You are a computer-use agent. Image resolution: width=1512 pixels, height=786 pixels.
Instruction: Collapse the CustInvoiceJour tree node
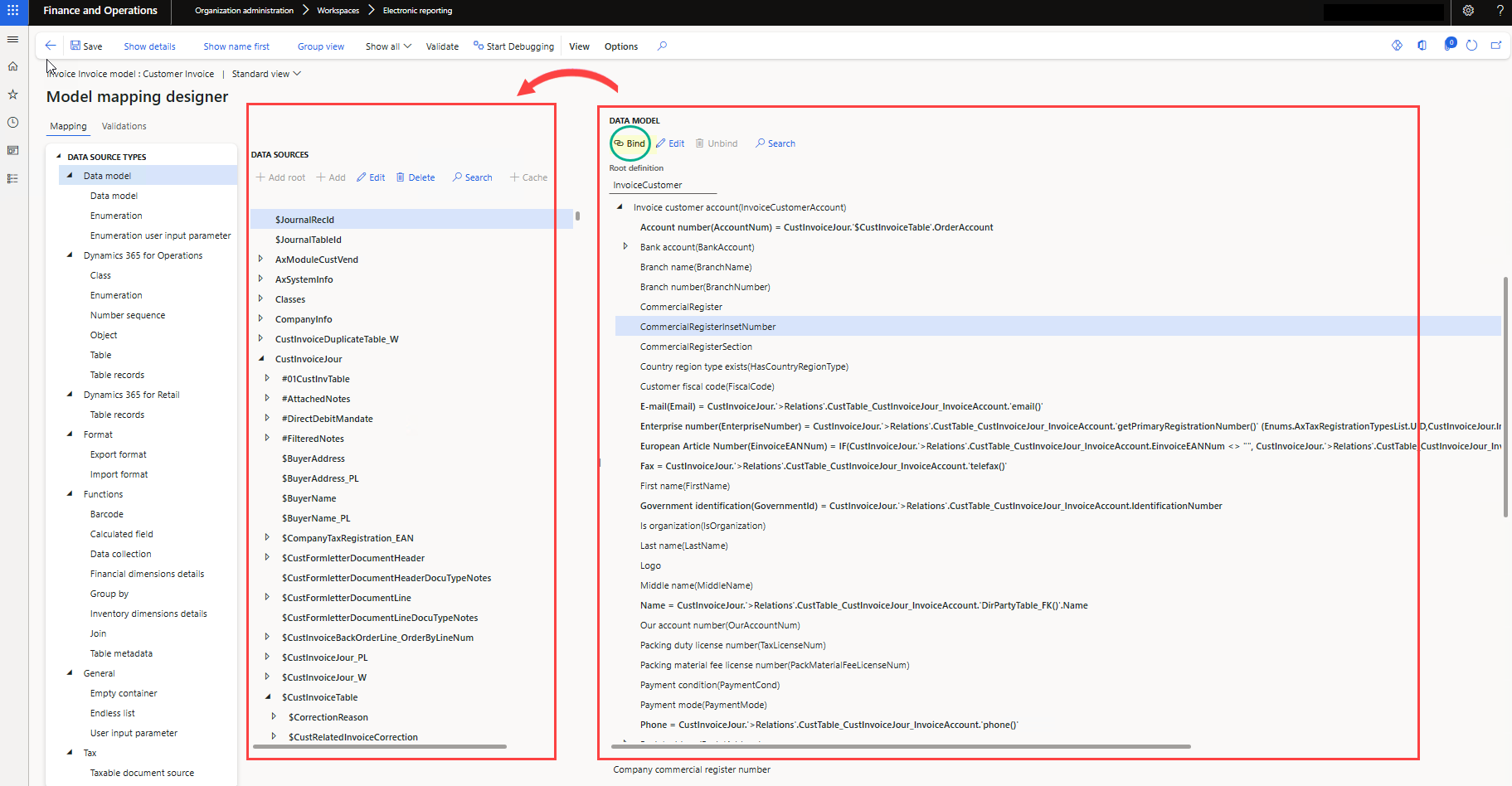pos(260,359)
